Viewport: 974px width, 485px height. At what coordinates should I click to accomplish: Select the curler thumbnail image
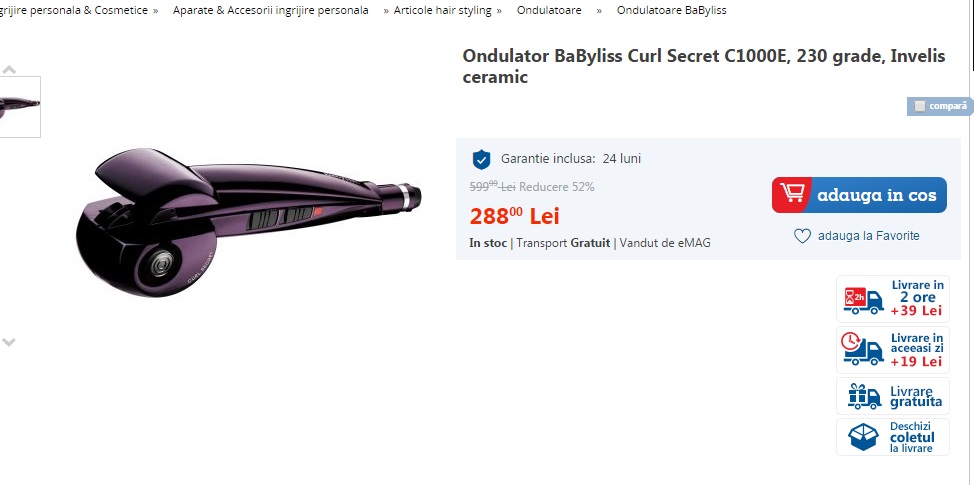coord(20,107)
